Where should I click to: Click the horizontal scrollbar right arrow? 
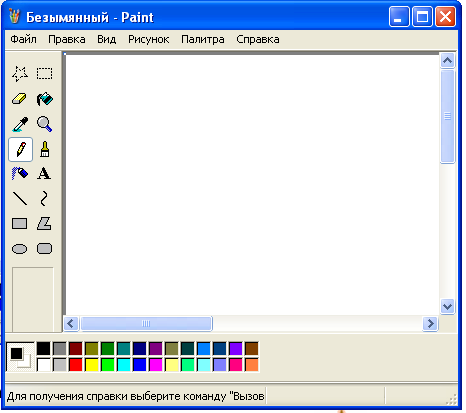[430, 323]
